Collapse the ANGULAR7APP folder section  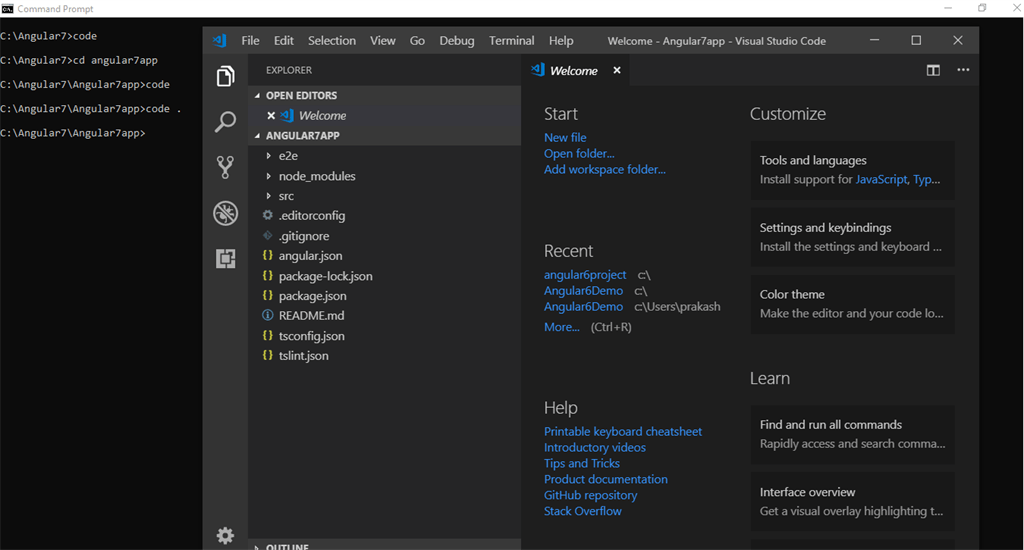pyautogui.click(x=257, y=136)
